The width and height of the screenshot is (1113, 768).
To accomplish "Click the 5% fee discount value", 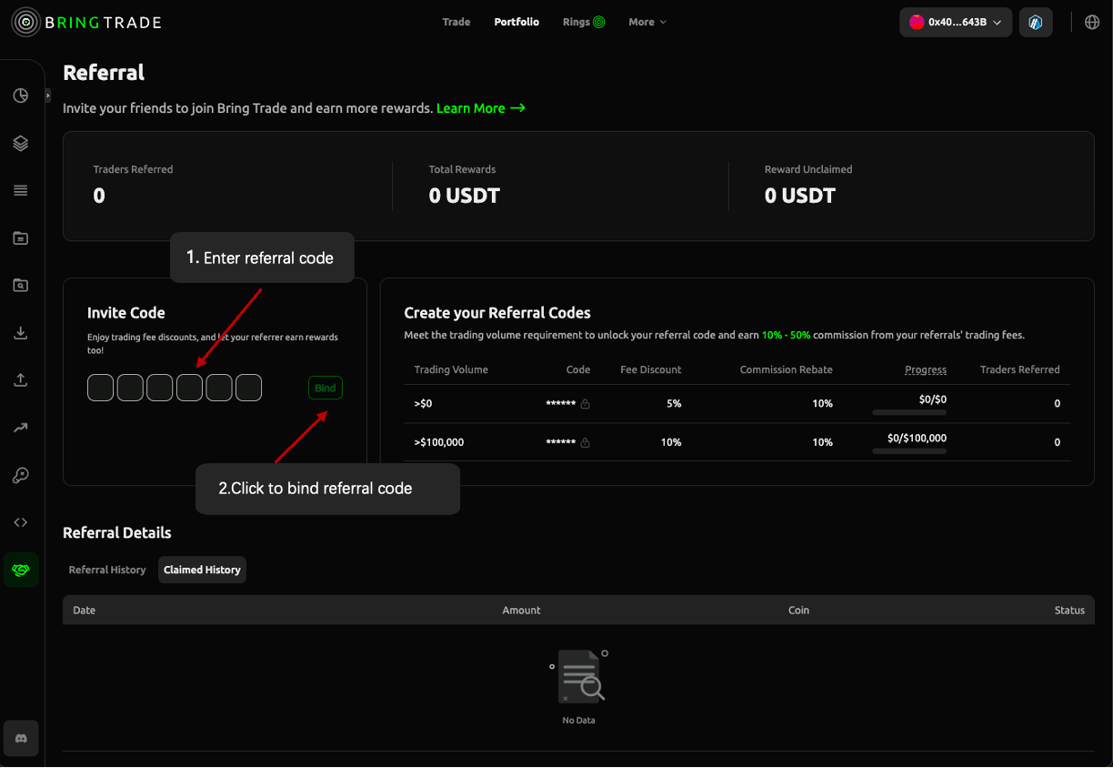I will pyautogui.click(x=674, y=404).
